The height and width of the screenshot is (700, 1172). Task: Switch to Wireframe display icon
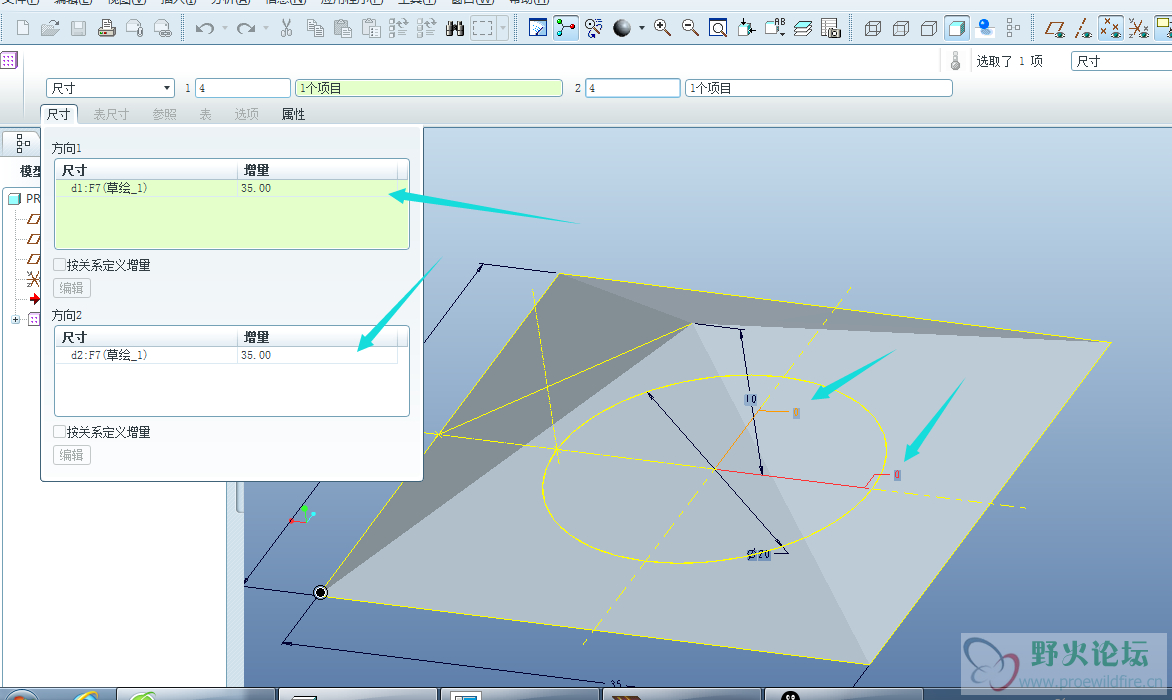872,28
